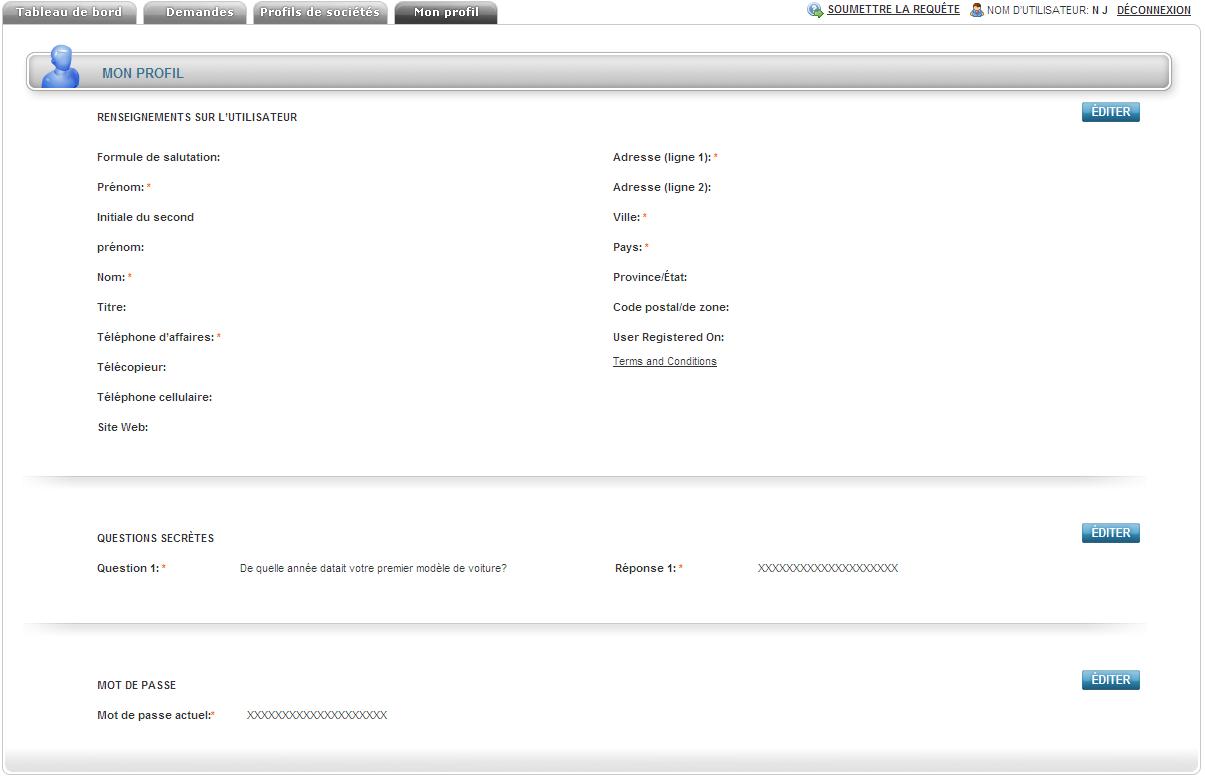Click the 'Adresse (ligne 2):' label
Viewport: 1205px width, 779px height.
click(x=662, y=187)
